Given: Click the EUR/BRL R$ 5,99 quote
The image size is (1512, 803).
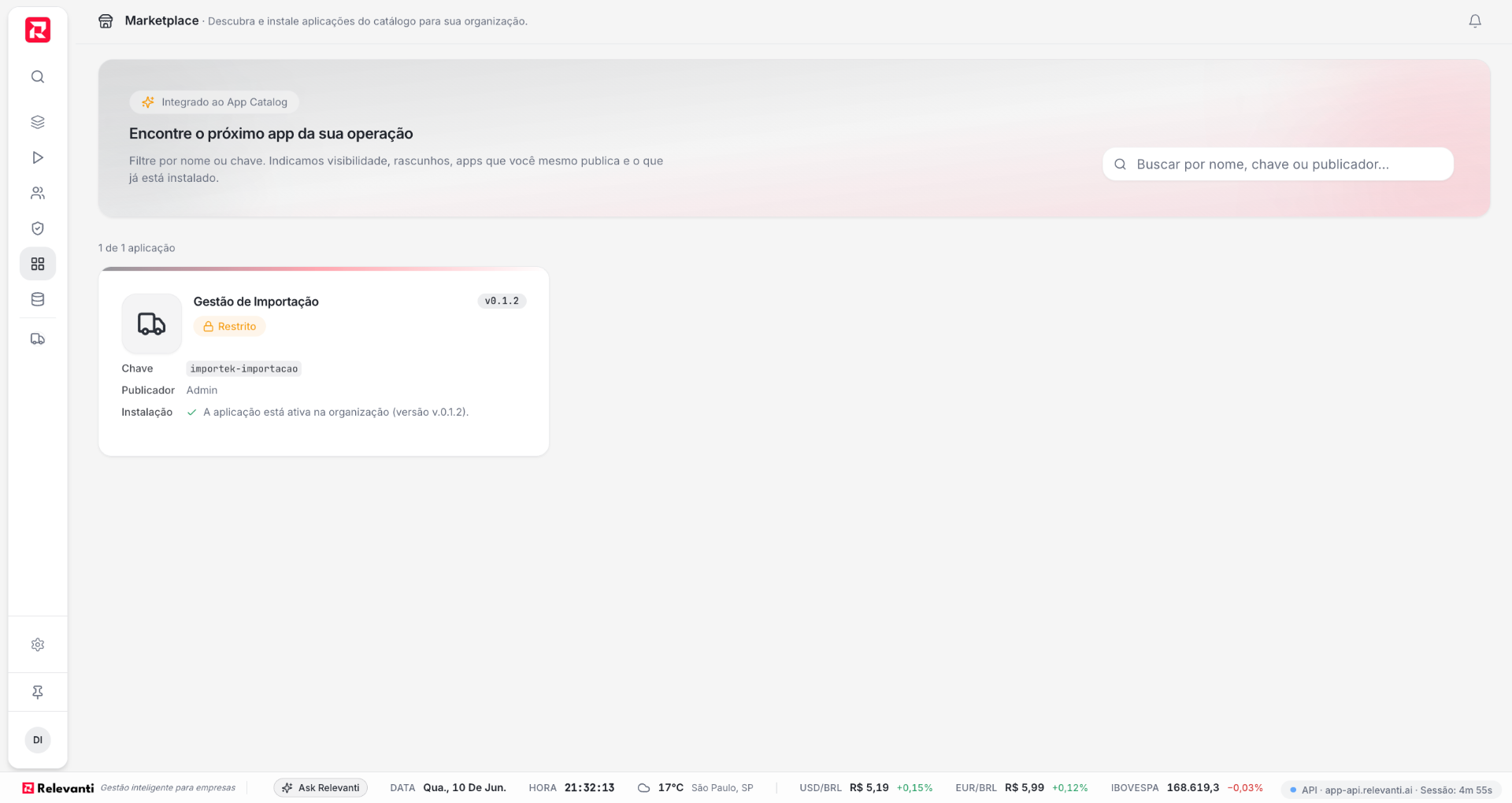Looking at the screenshot, I should [x=1021, y=788].
